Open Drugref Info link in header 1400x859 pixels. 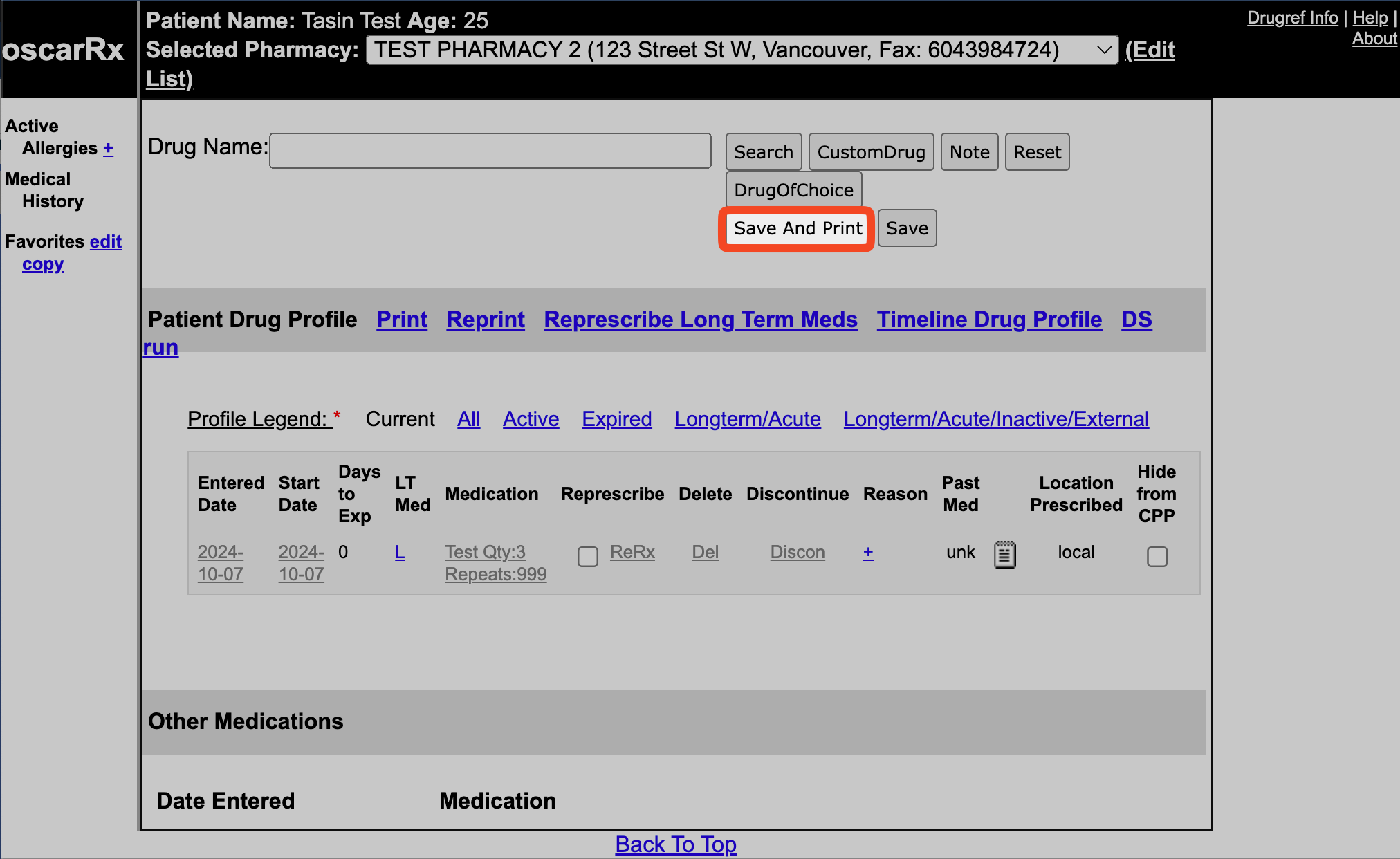click(x=1292, y=18)
